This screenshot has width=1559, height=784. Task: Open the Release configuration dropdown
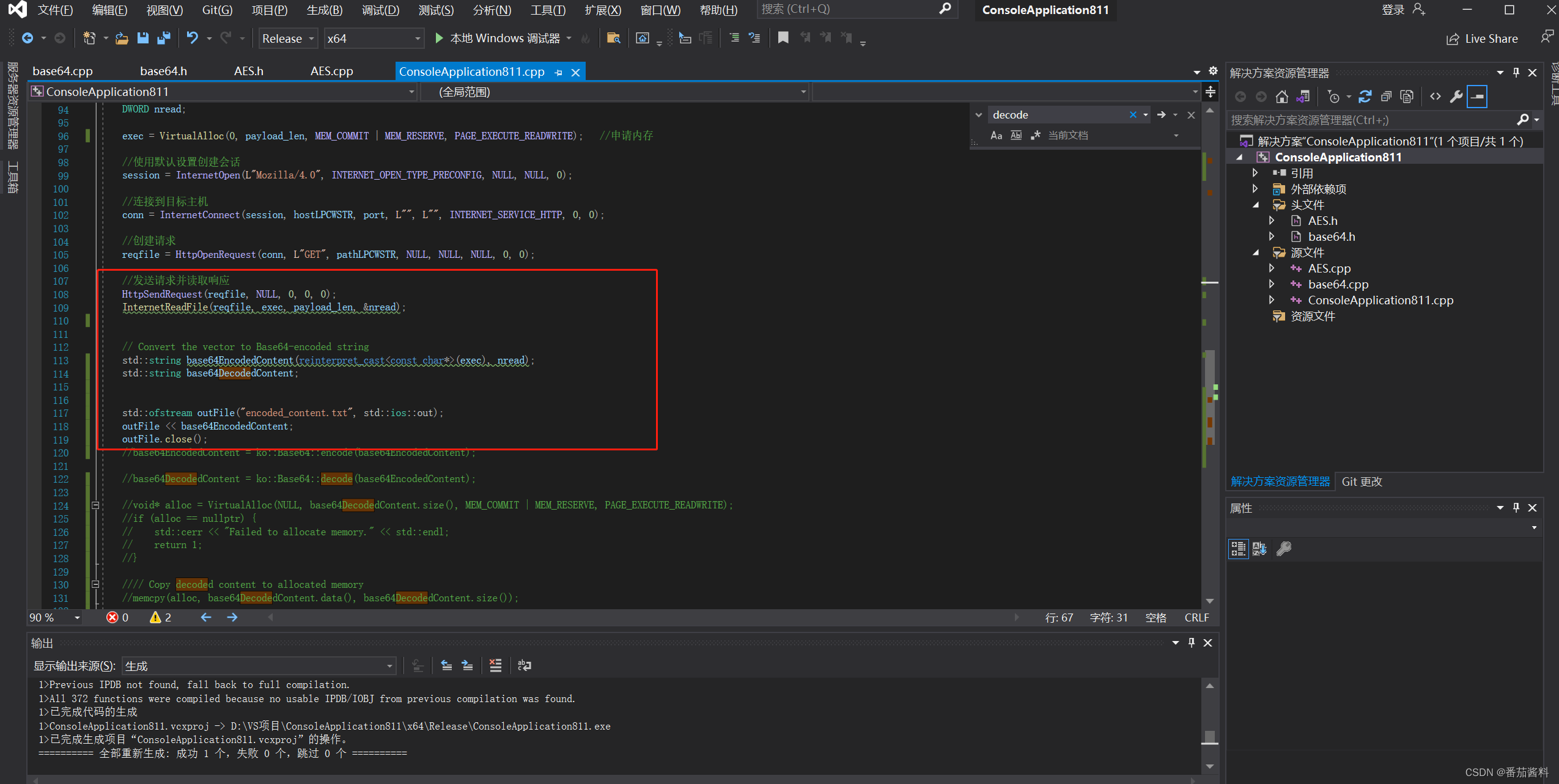tap(288, 38)
